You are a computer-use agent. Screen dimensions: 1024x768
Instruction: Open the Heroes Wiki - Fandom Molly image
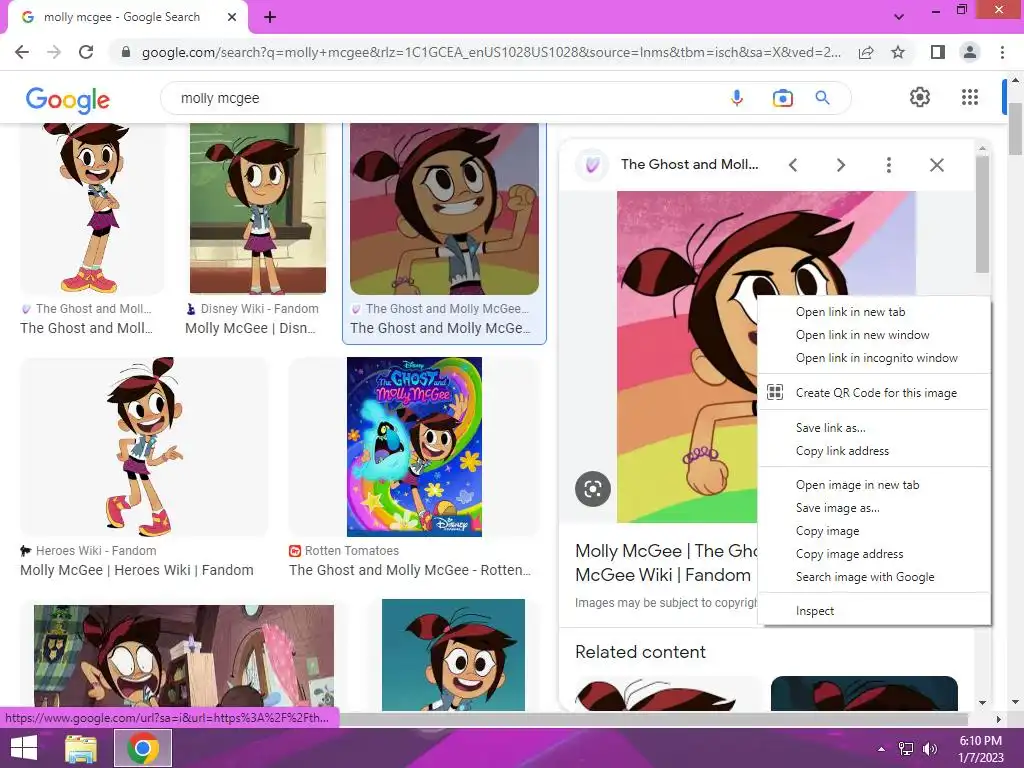[144, 447]
